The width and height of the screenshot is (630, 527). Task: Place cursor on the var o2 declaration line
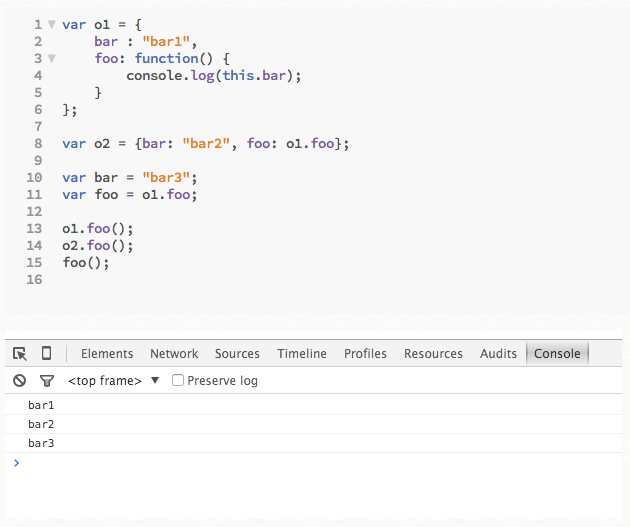(206, 143)
